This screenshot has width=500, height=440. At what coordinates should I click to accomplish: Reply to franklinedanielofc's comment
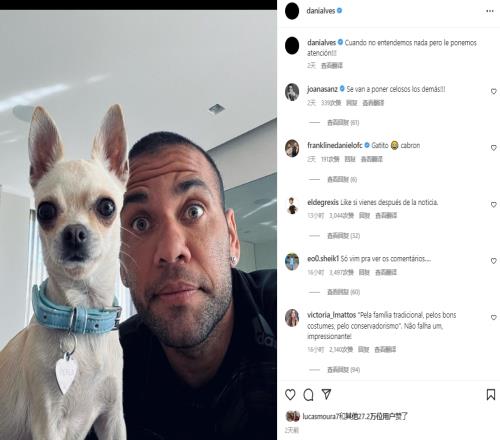tap(350, 159)
